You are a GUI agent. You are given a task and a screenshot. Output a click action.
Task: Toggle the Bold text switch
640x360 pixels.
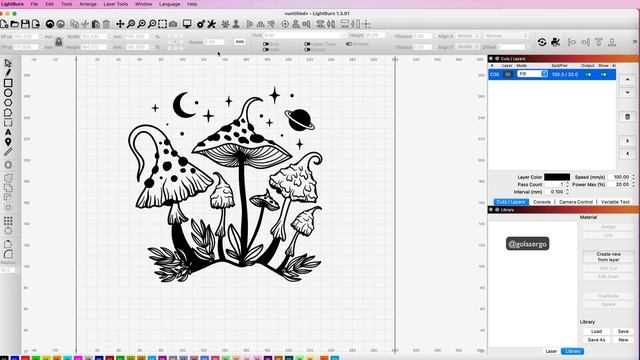(266, 44)
